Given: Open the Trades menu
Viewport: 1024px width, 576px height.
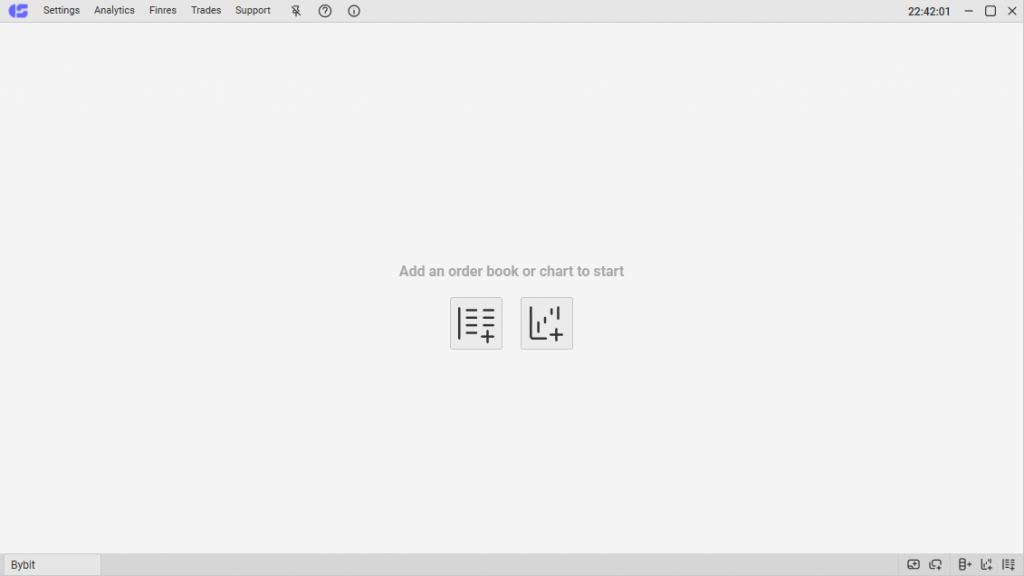Looking at the screenshot, I should tap(206, 11).
